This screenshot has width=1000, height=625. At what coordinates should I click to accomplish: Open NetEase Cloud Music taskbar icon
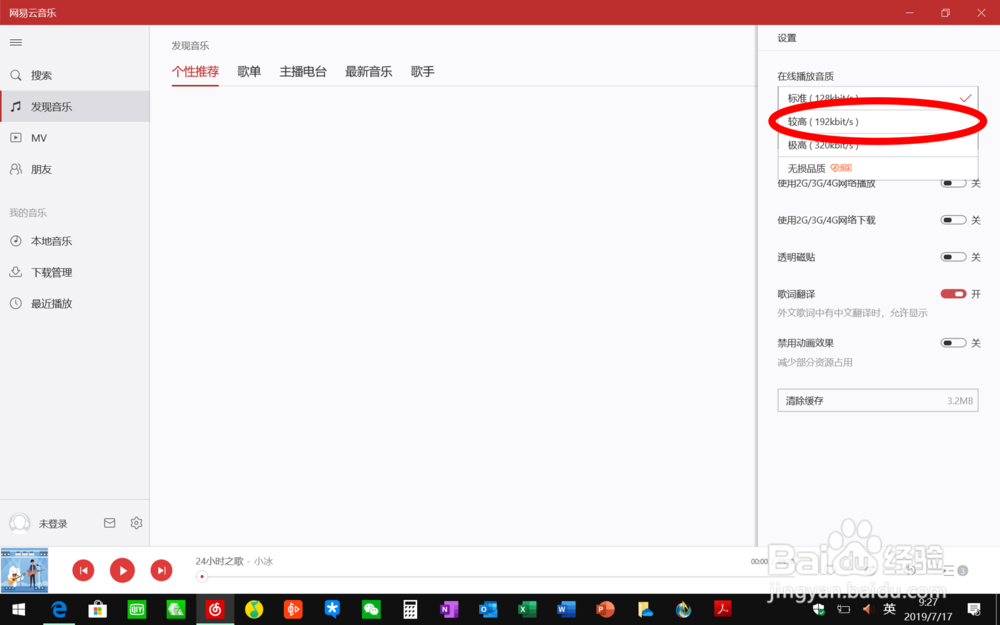pos(215,610)
